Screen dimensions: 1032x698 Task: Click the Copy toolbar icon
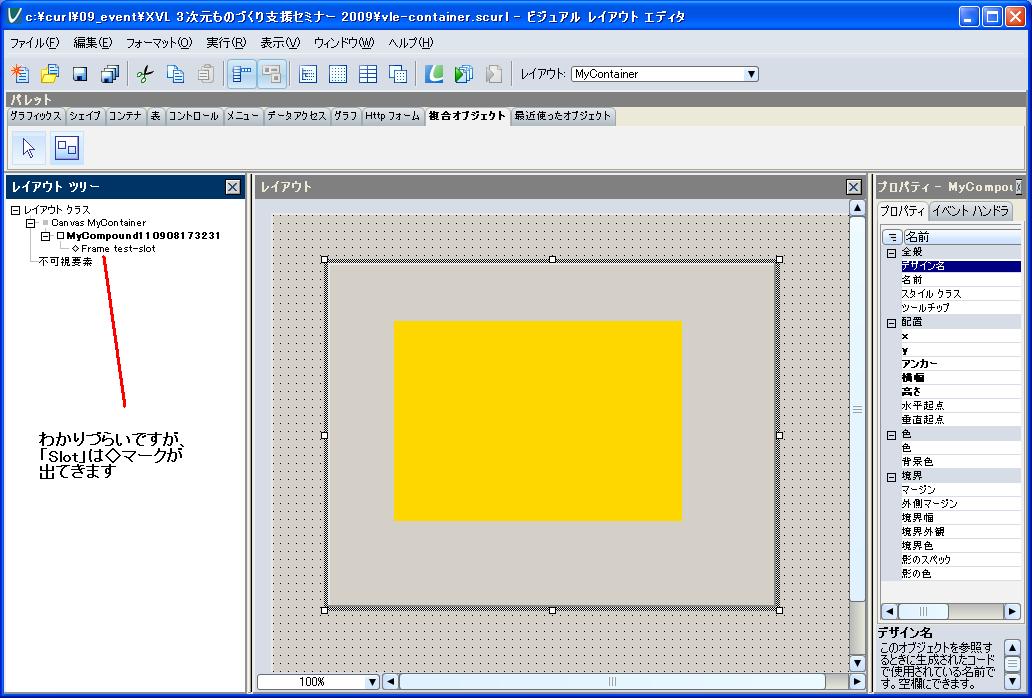click(x=175, y=74)
